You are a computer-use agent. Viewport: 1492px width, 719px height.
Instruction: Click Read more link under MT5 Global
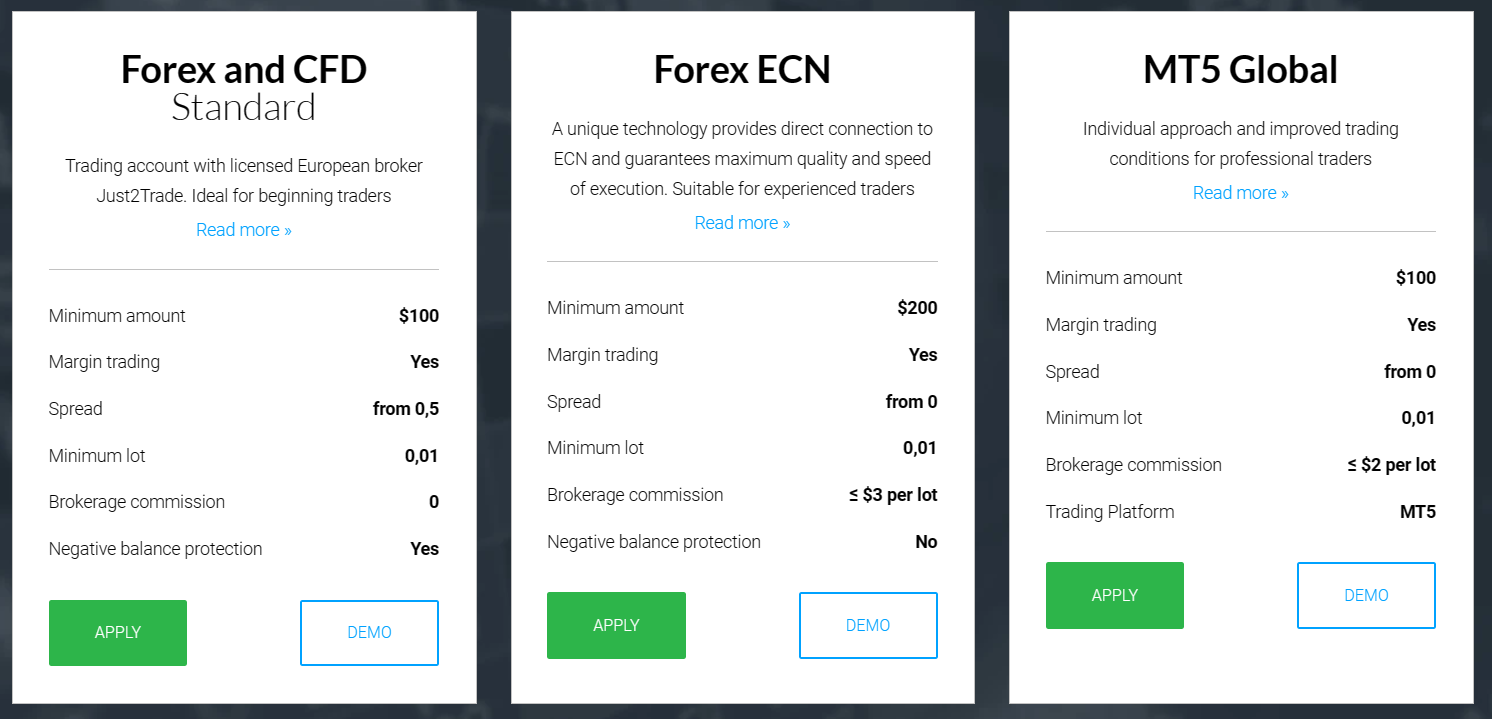(1240, 193)
